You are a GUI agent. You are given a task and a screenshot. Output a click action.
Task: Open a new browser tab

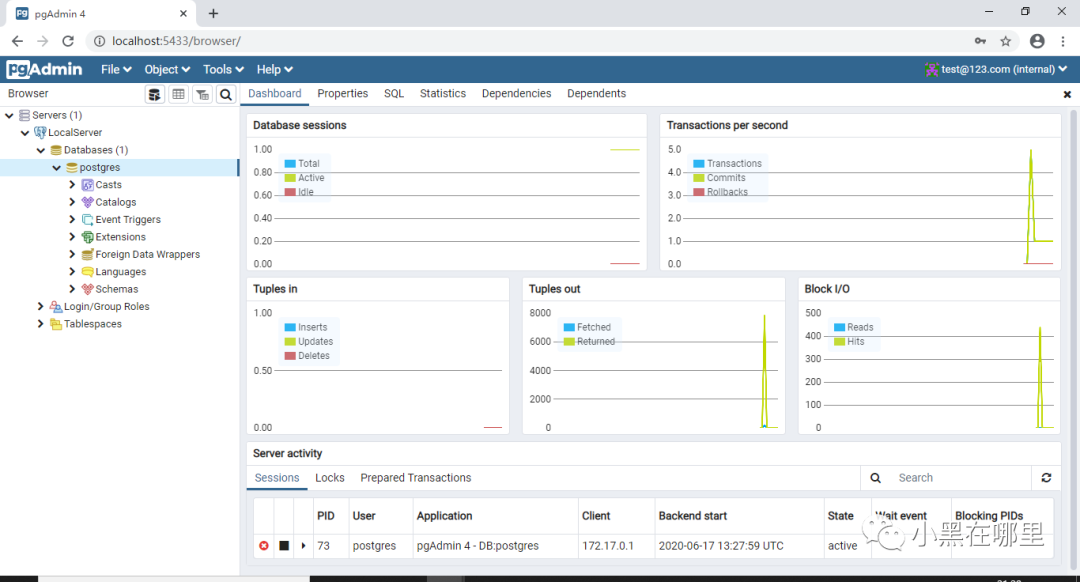(214, 13)
